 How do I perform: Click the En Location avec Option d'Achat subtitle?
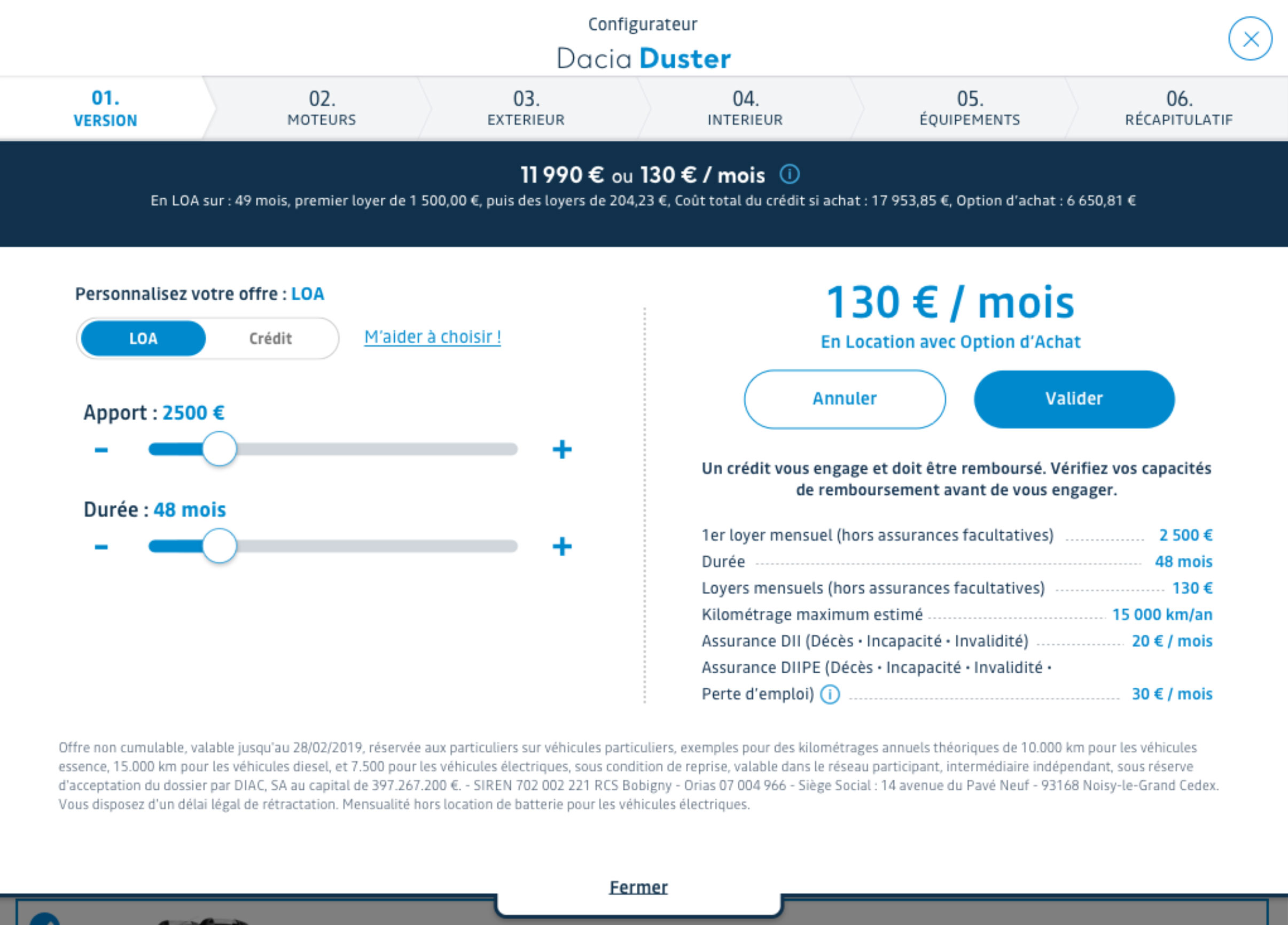click(951, 342)
